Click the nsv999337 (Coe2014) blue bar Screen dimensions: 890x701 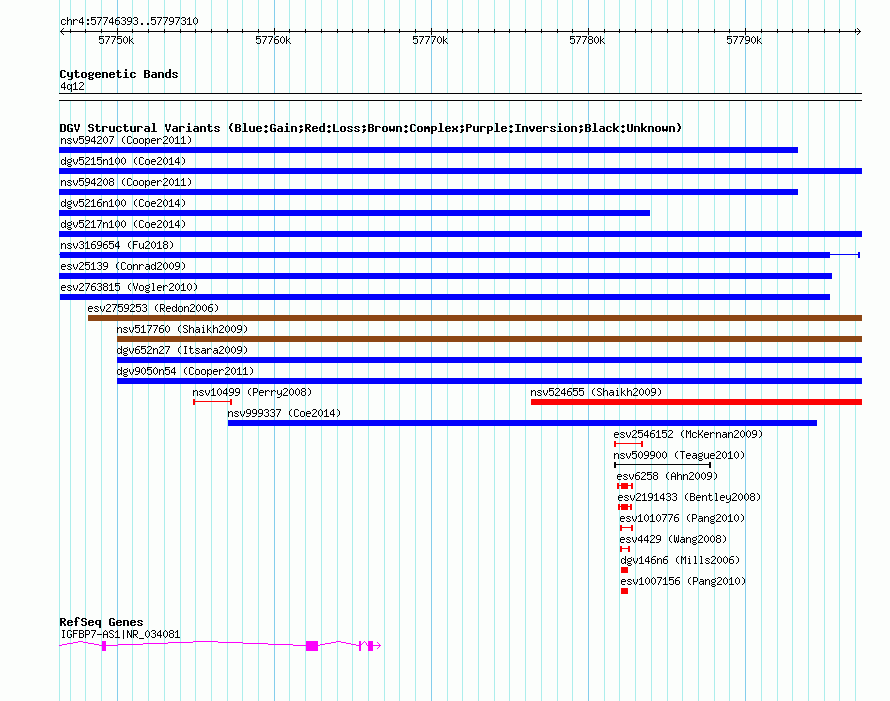point(522,423)
